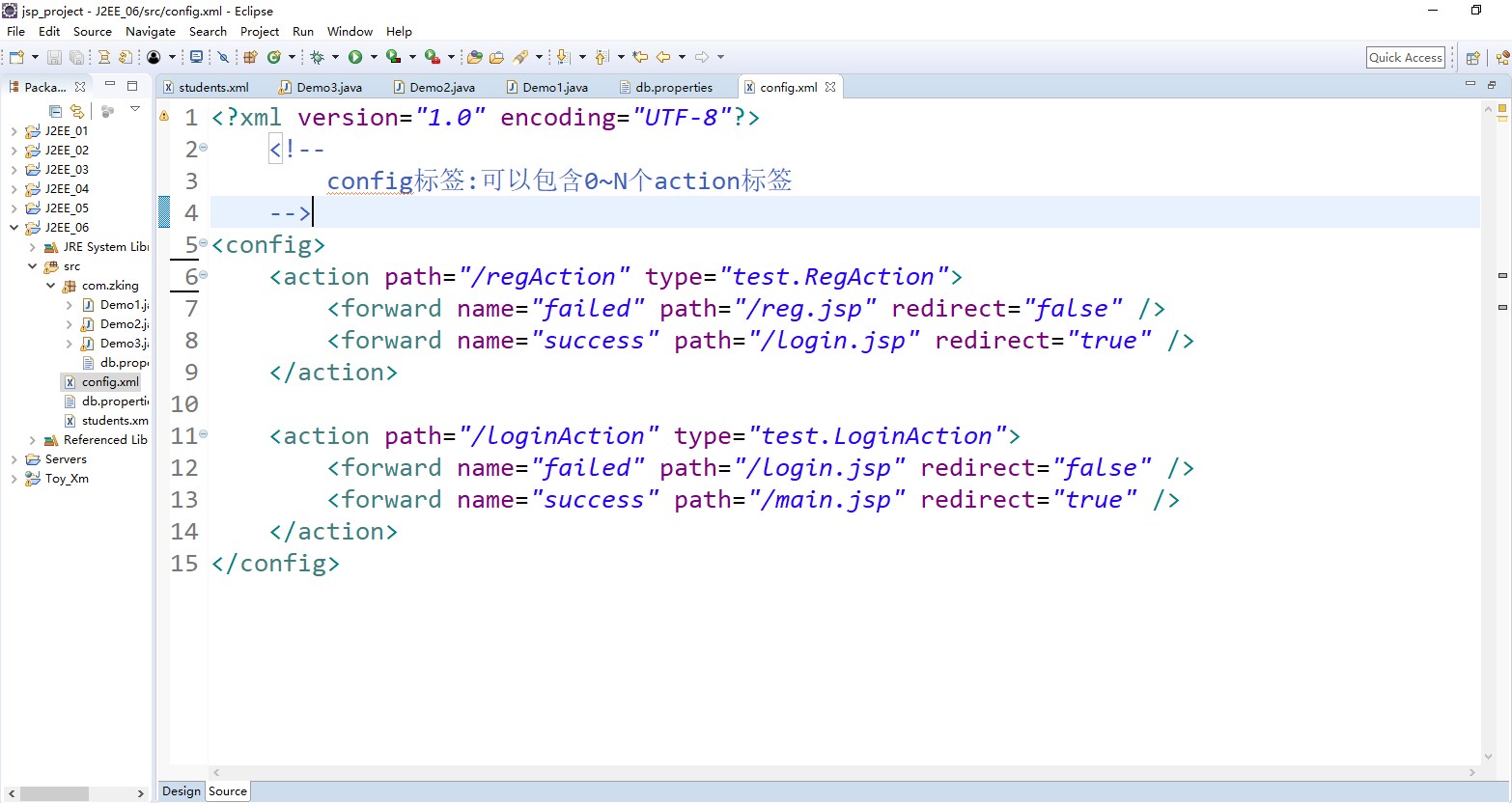The width and height of the screenshot is (1512, 803).
Task: Click the Save All toolbar icon
Action: [x=76, y=57]
